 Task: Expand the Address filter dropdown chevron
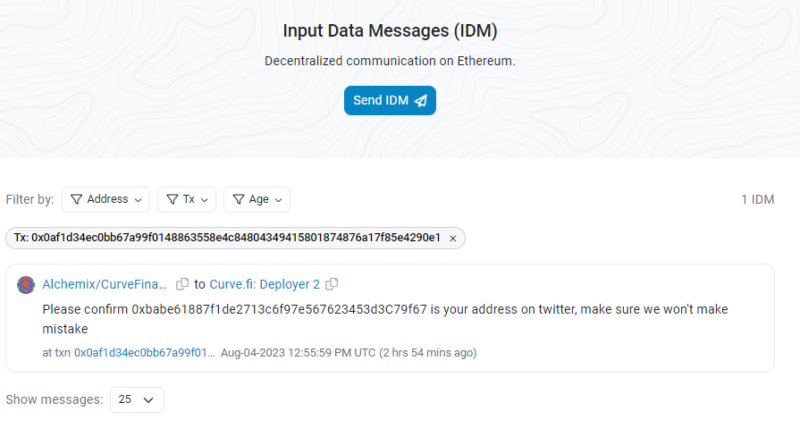[x=139, y=200]
